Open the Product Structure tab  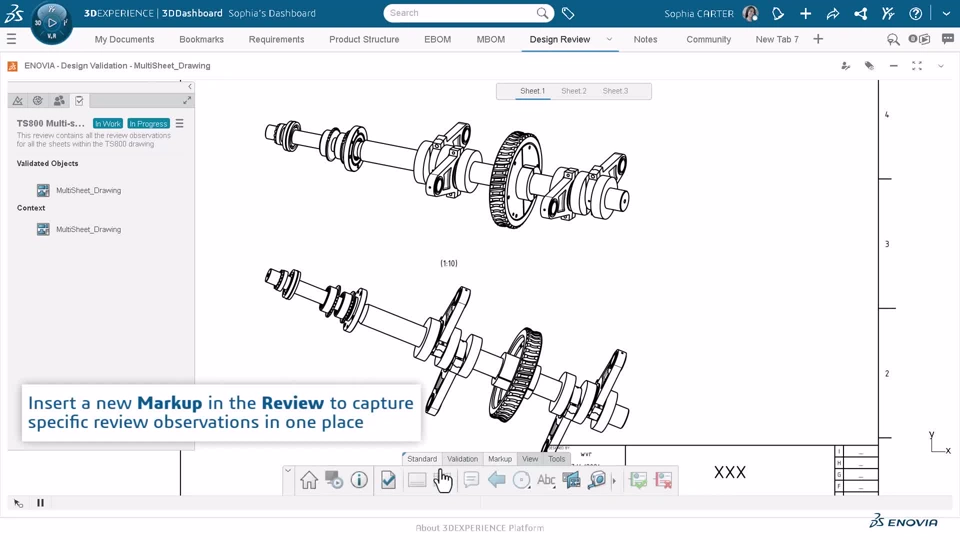tap(364, 39)
